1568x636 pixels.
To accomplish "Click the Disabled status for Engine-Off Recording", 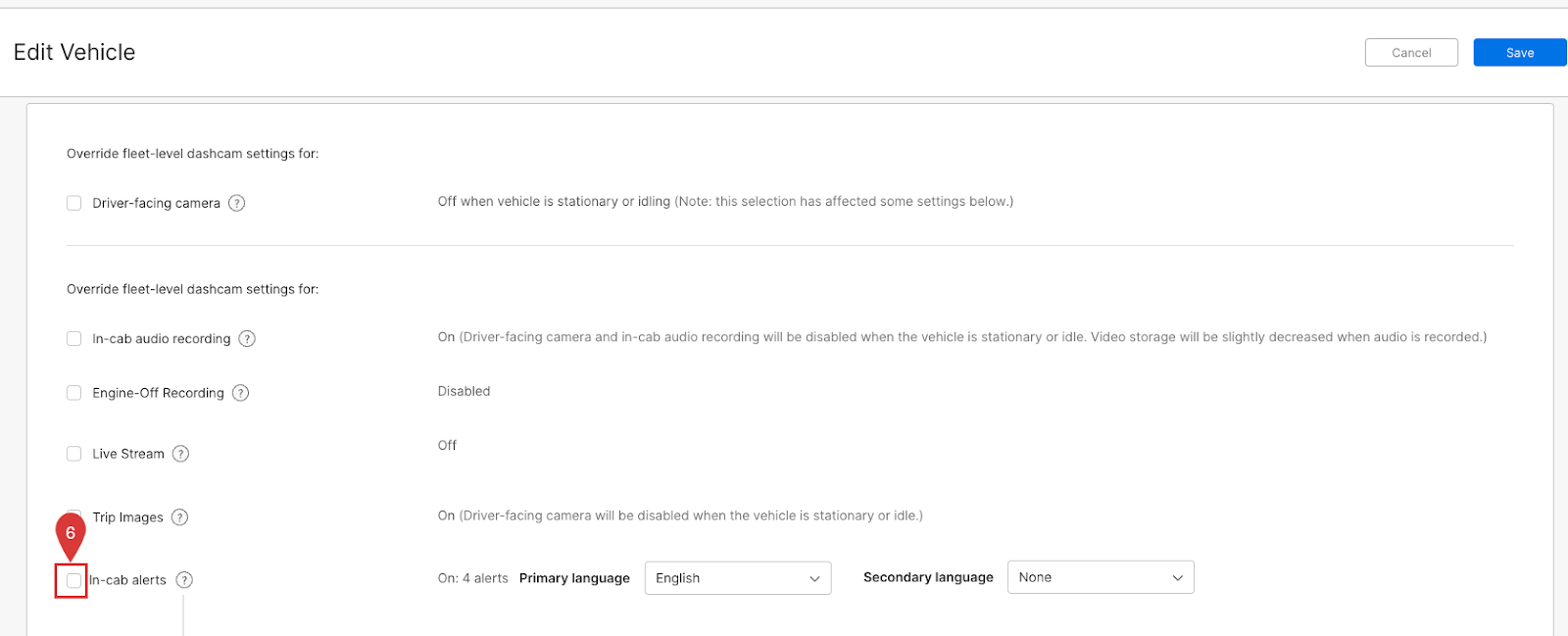I will click(x=464, y=391).
